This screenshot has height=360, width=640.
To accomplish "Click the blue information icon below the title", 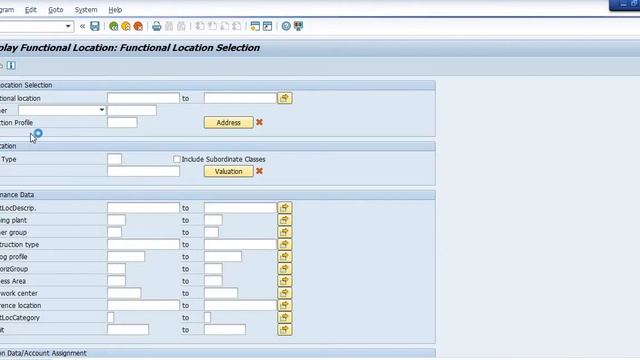I will point(11,65).
